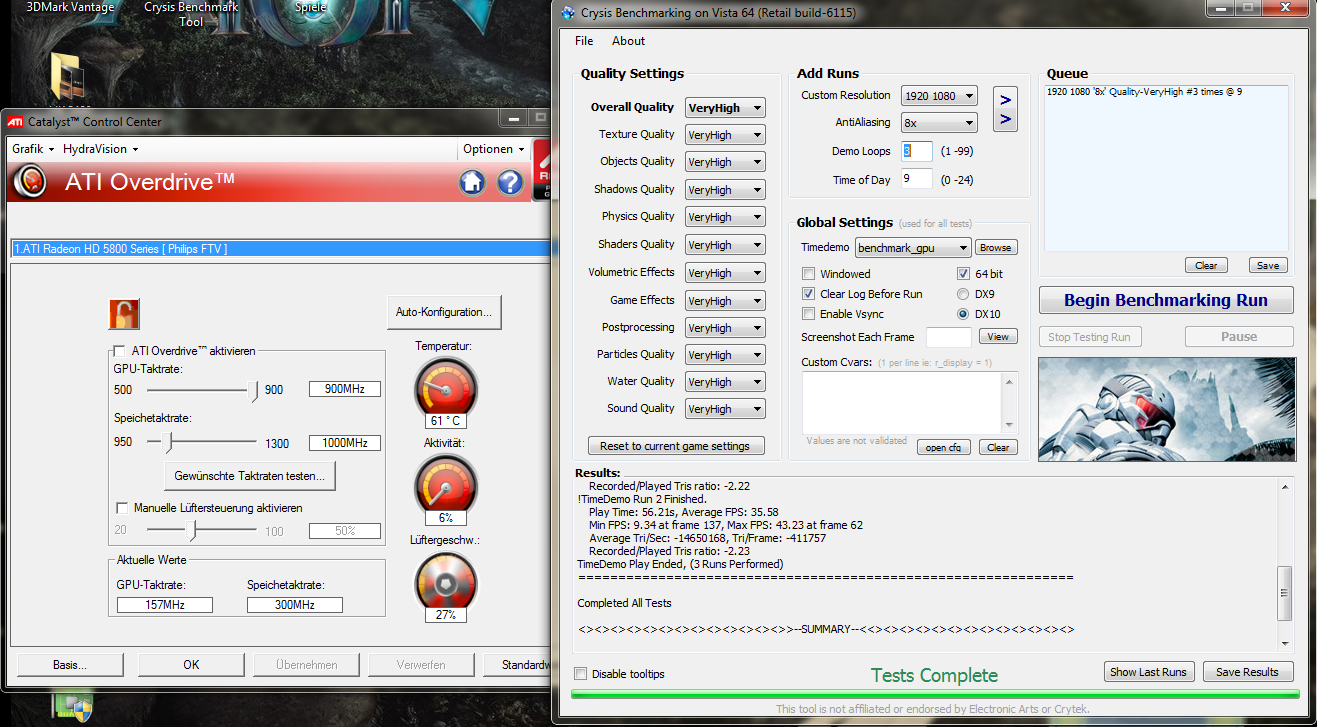Uncheck Clear Log Before Run
Screen dimensions: 1317x727
click(x=809, y=294)
